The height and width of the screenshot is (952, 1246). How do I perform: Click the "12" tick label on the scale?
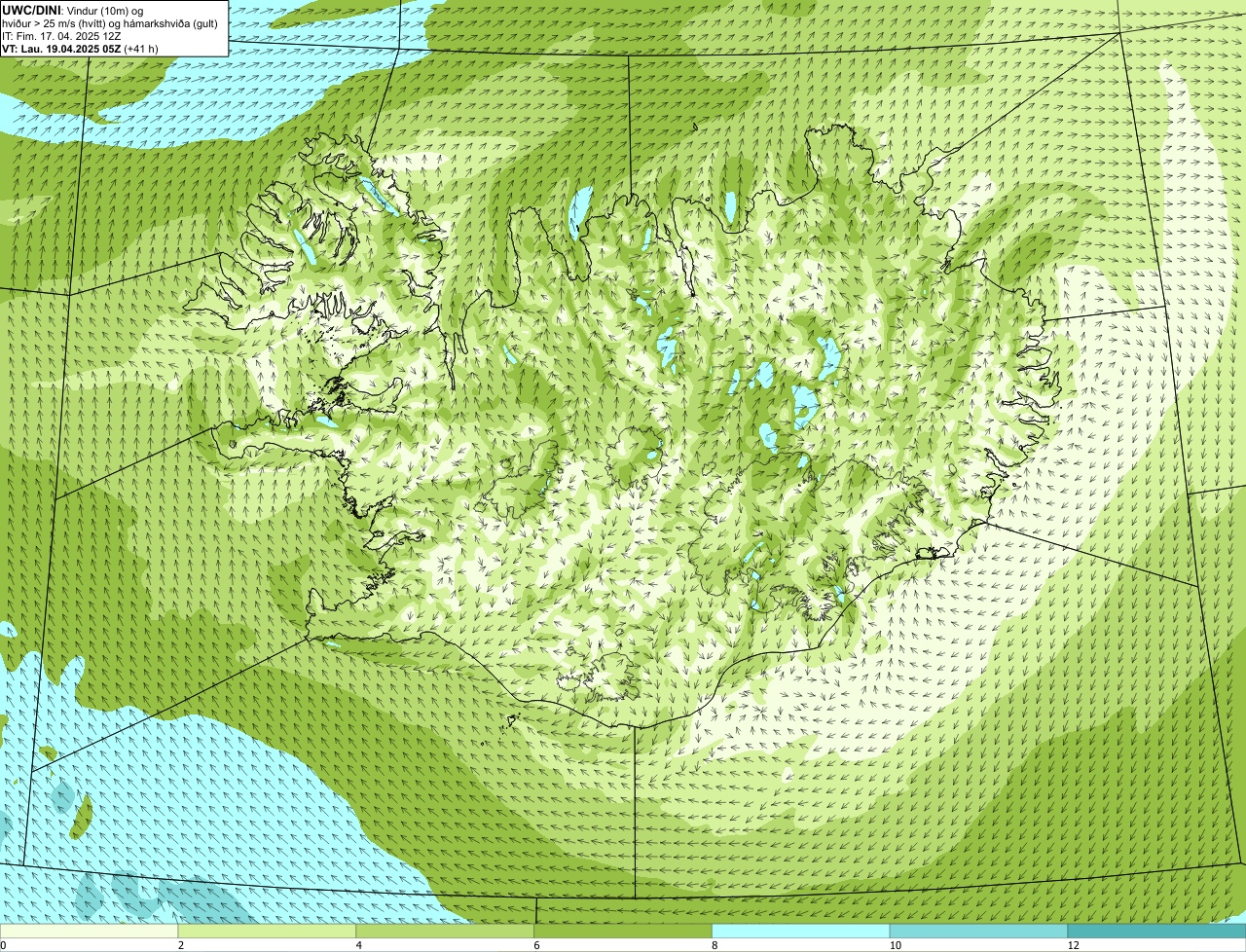(x=1073, y=945)
